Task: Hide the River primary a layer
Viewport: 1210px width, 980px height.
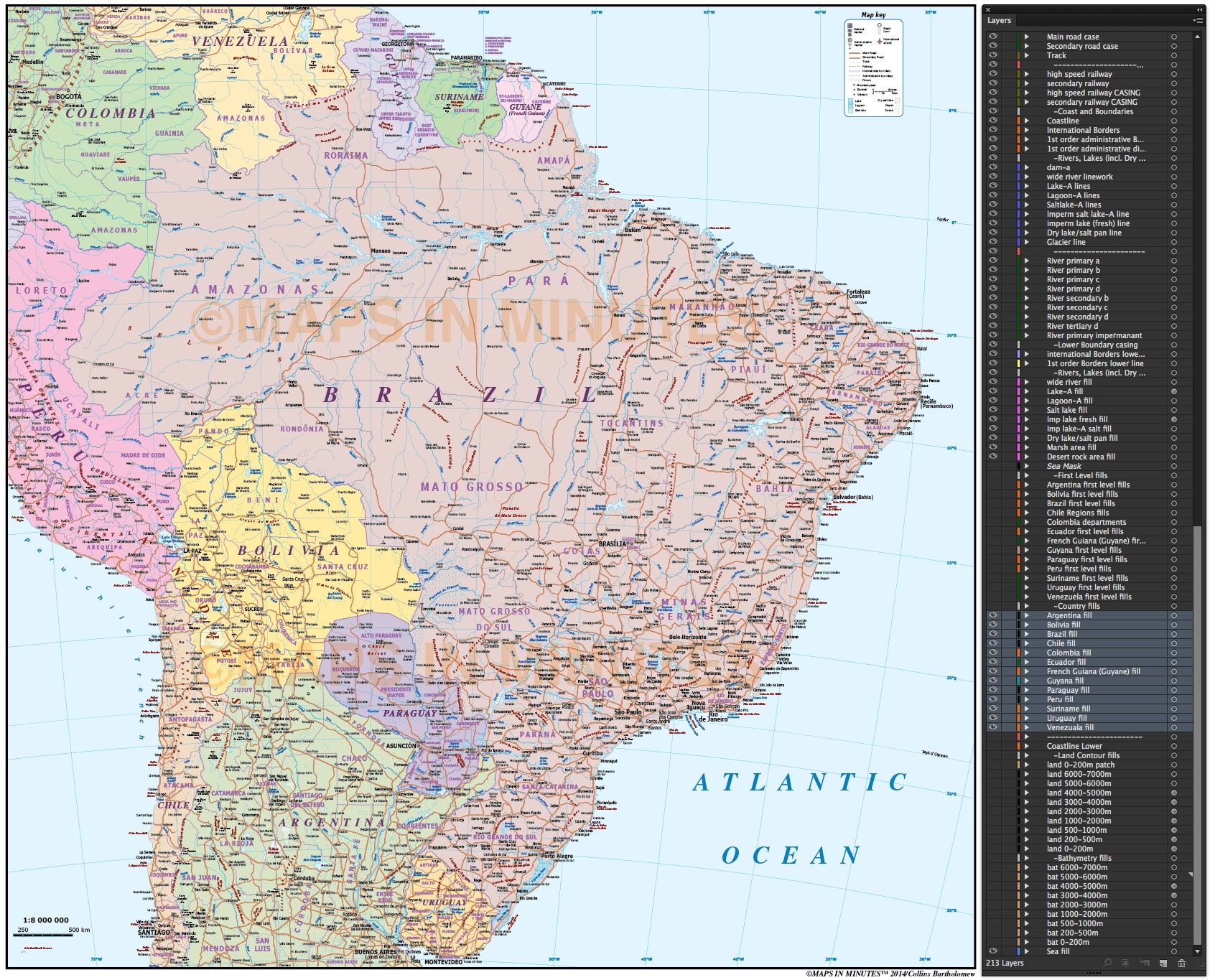Action: [x=993, y=261]
